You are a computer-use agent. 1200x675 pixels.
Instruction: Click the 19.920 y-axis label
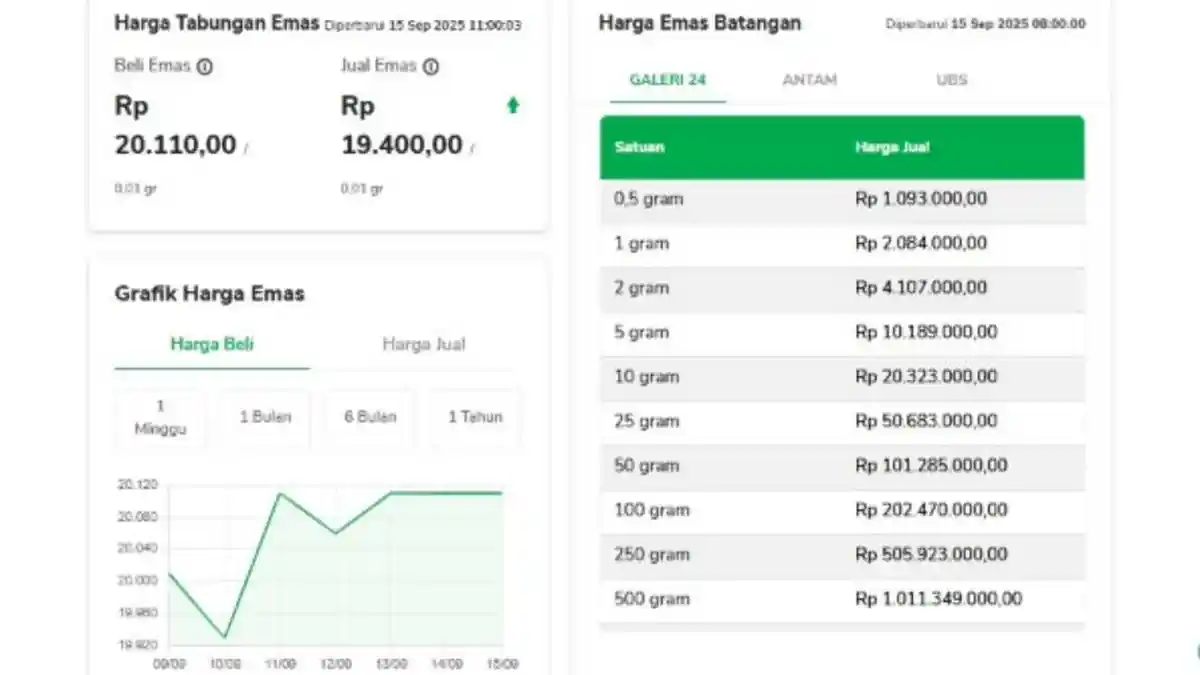point(138,644)
